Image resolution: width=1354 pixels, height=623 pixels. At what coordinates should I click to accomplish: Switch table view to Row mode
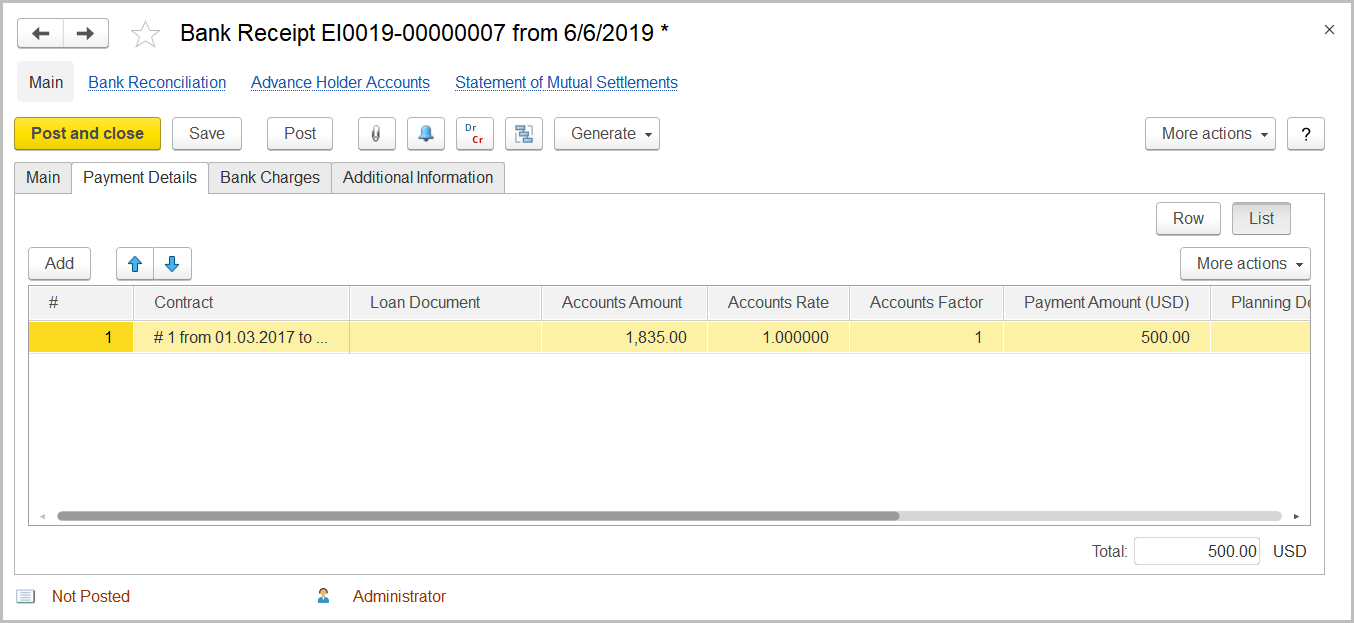click(x=1189, y=219)
